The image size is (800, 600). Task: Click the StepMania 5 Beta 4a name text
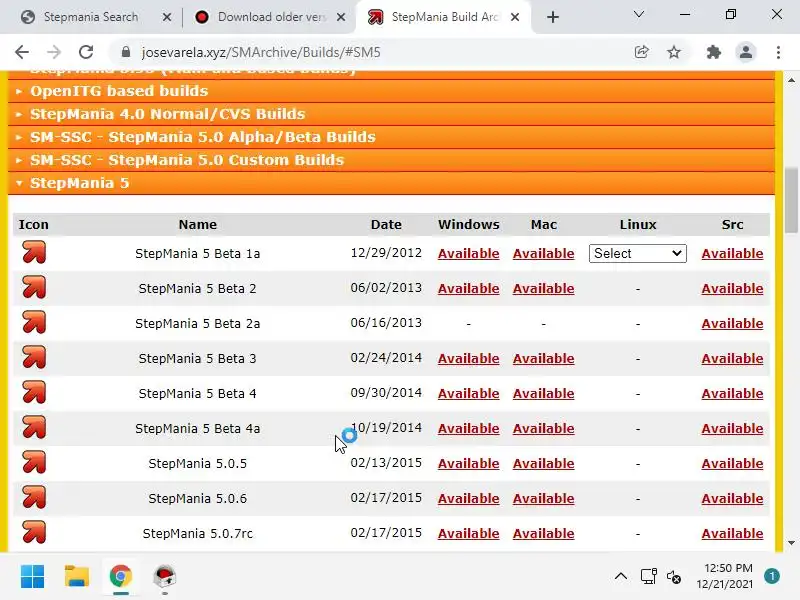pos(197,429)
